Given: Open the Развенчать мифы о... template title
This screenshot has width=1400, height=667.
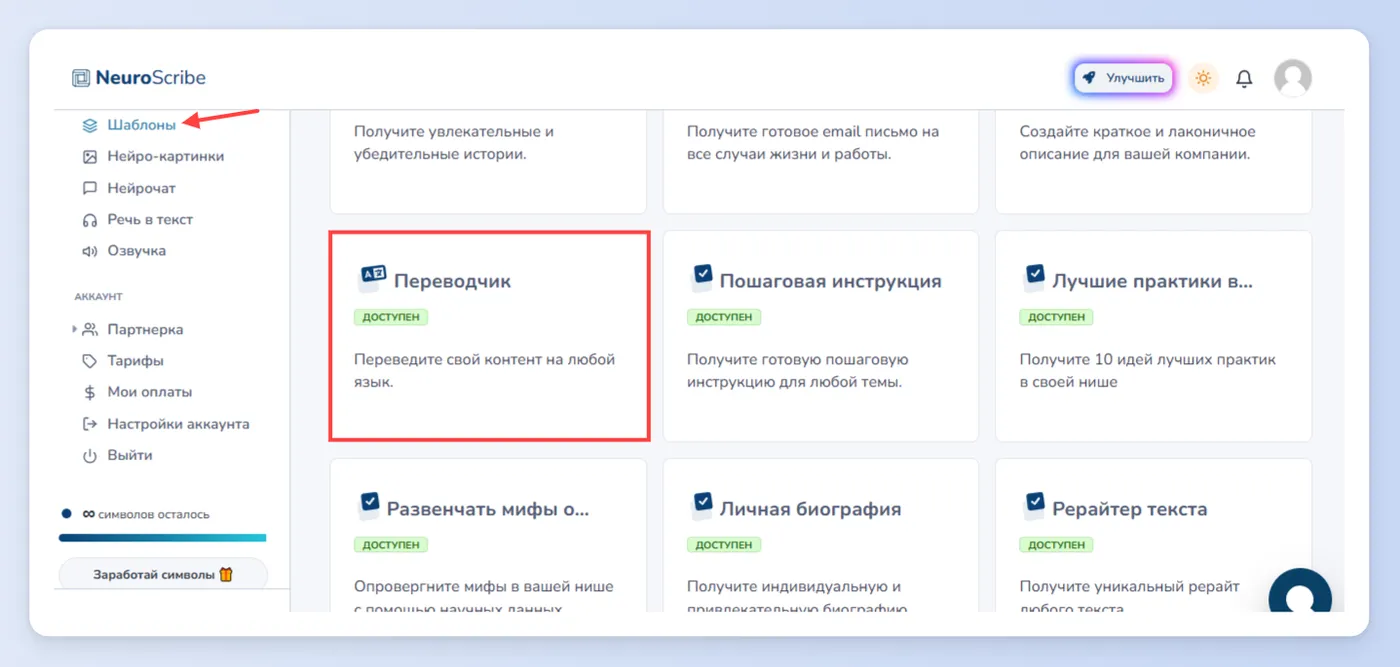Looking at the screenshot, I should [x=488, y=509].
